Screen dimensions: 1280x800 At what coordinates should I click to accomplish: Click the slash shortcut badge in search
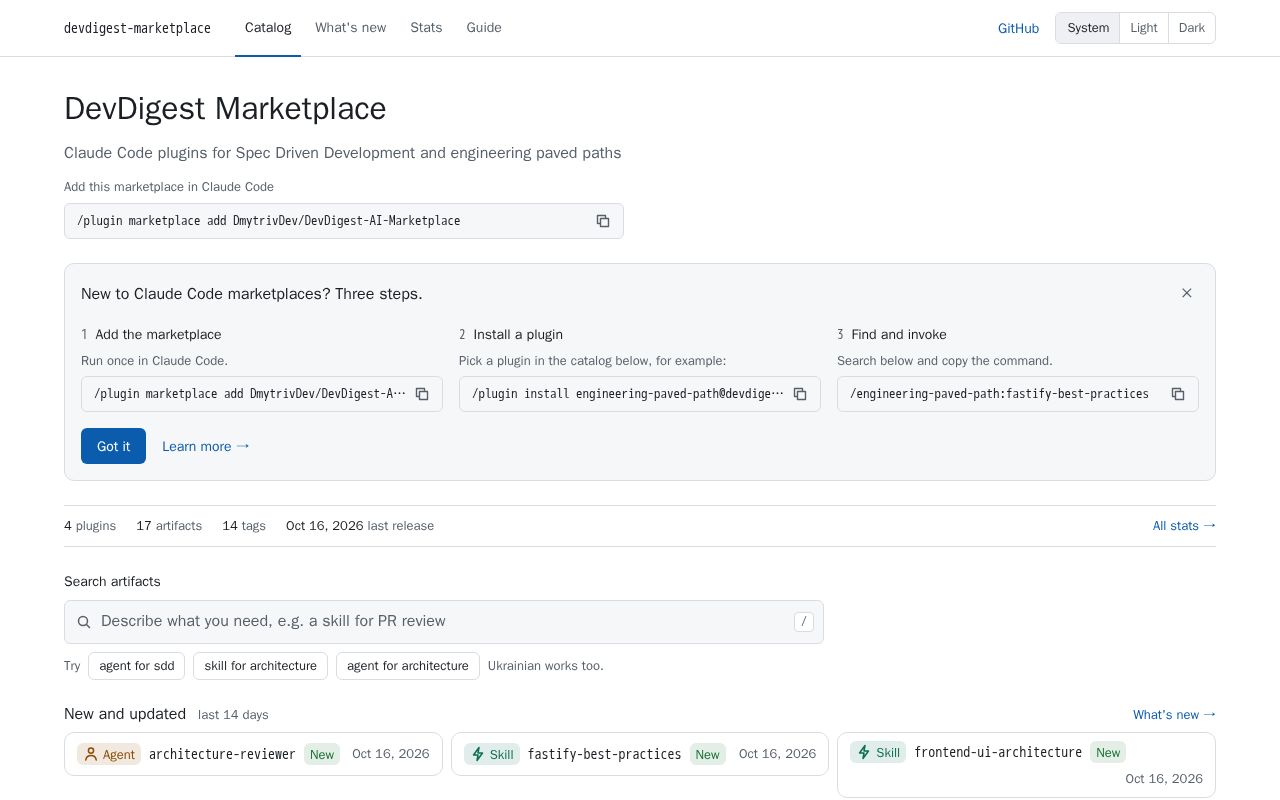[804, 622]
